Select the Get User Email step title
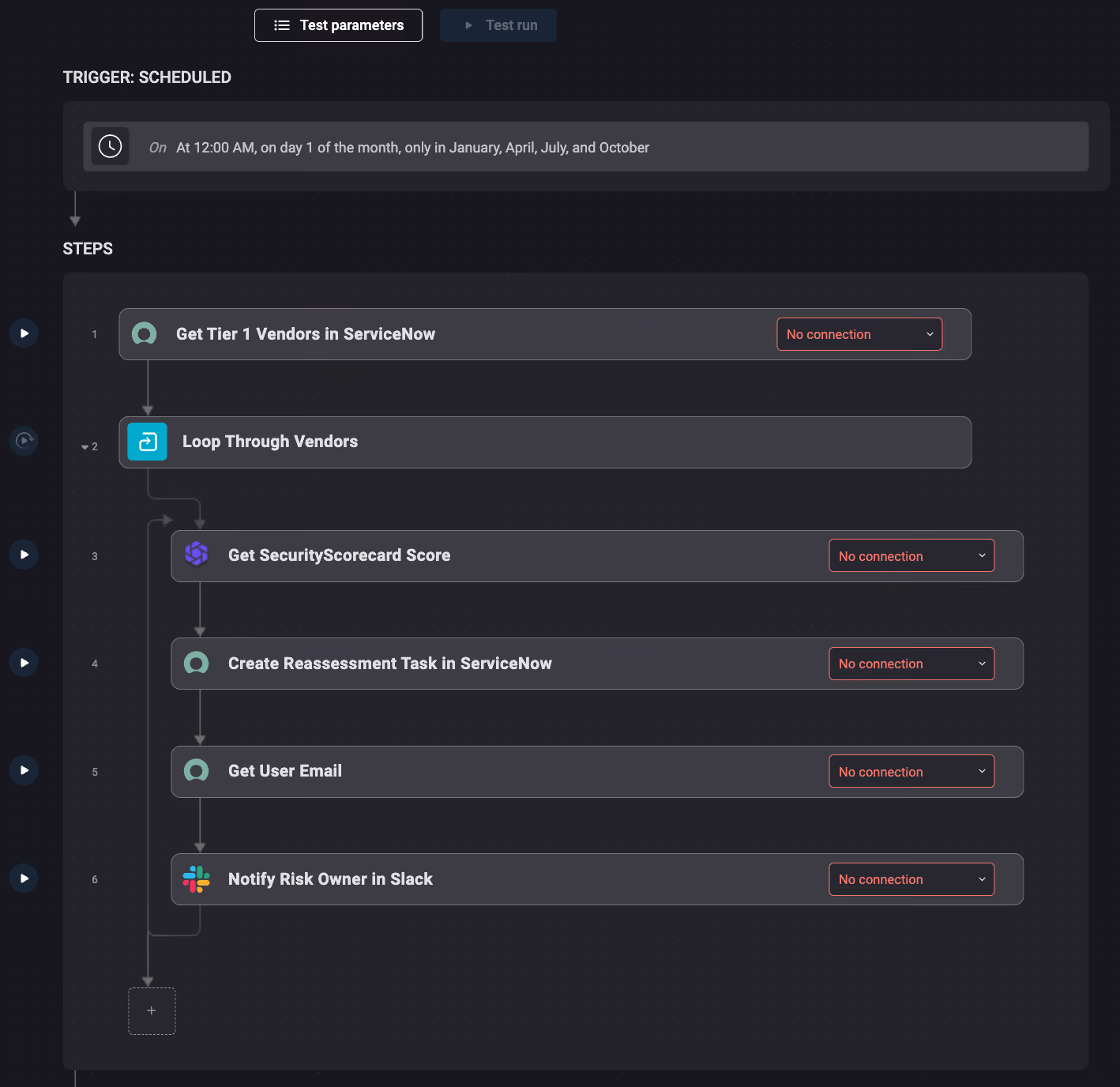The image size is (1120, 1087). point(285,771)
